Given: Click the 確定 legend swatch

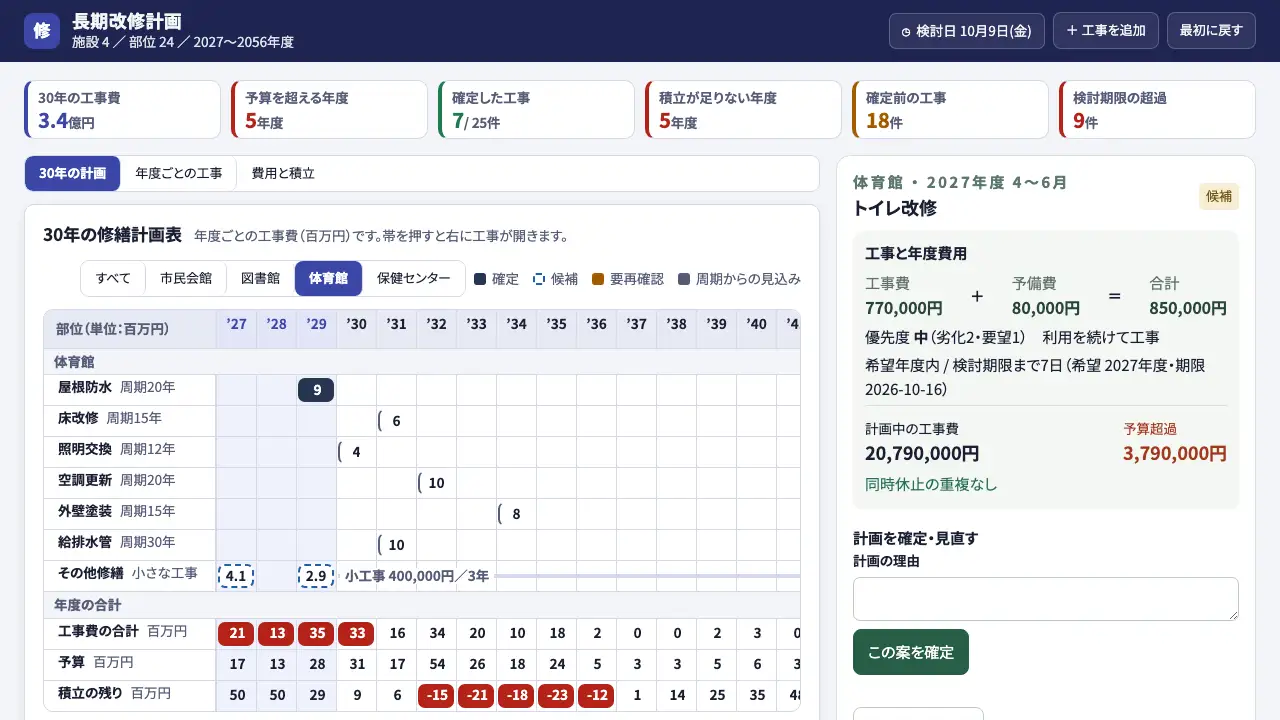Looking at the screenshot, I should point(480,279).
